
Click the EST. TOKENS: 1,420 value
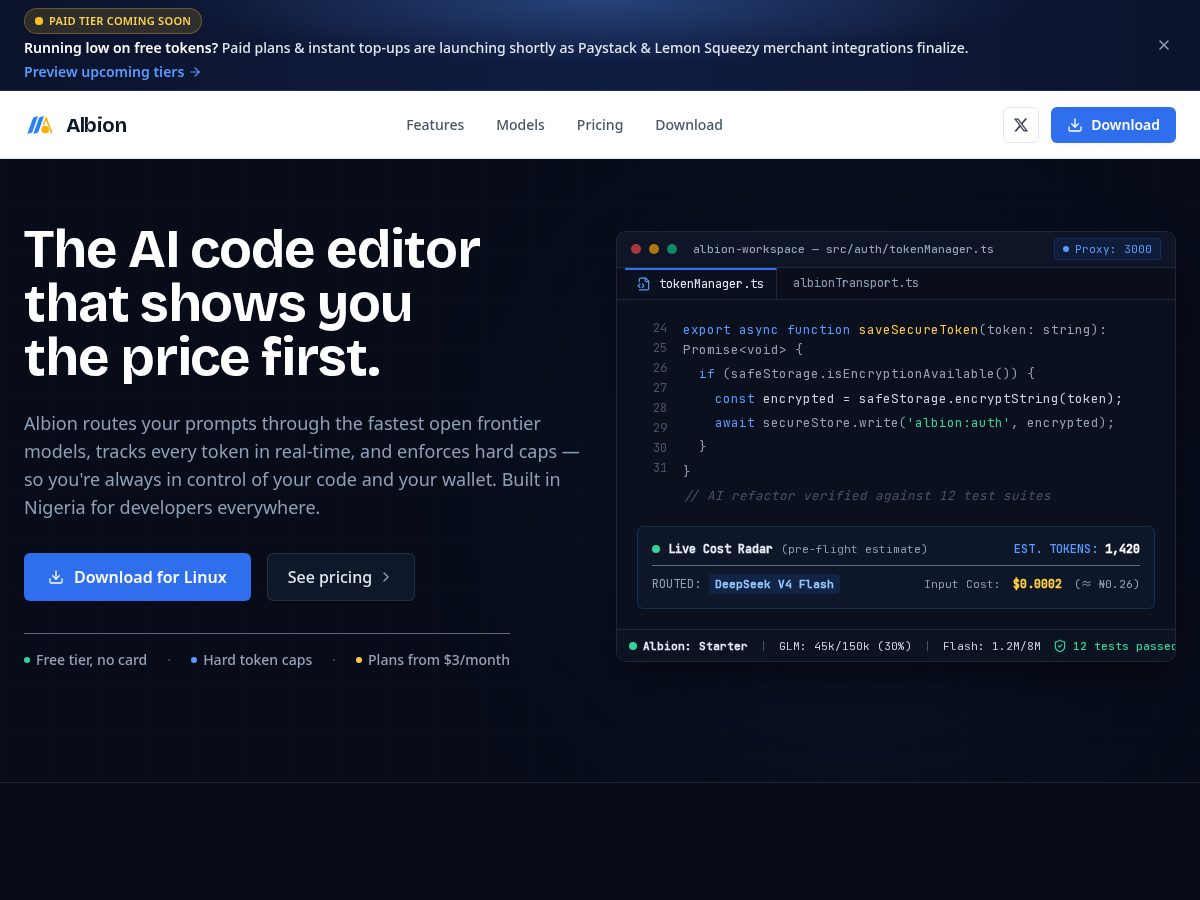click(1077, 549)
